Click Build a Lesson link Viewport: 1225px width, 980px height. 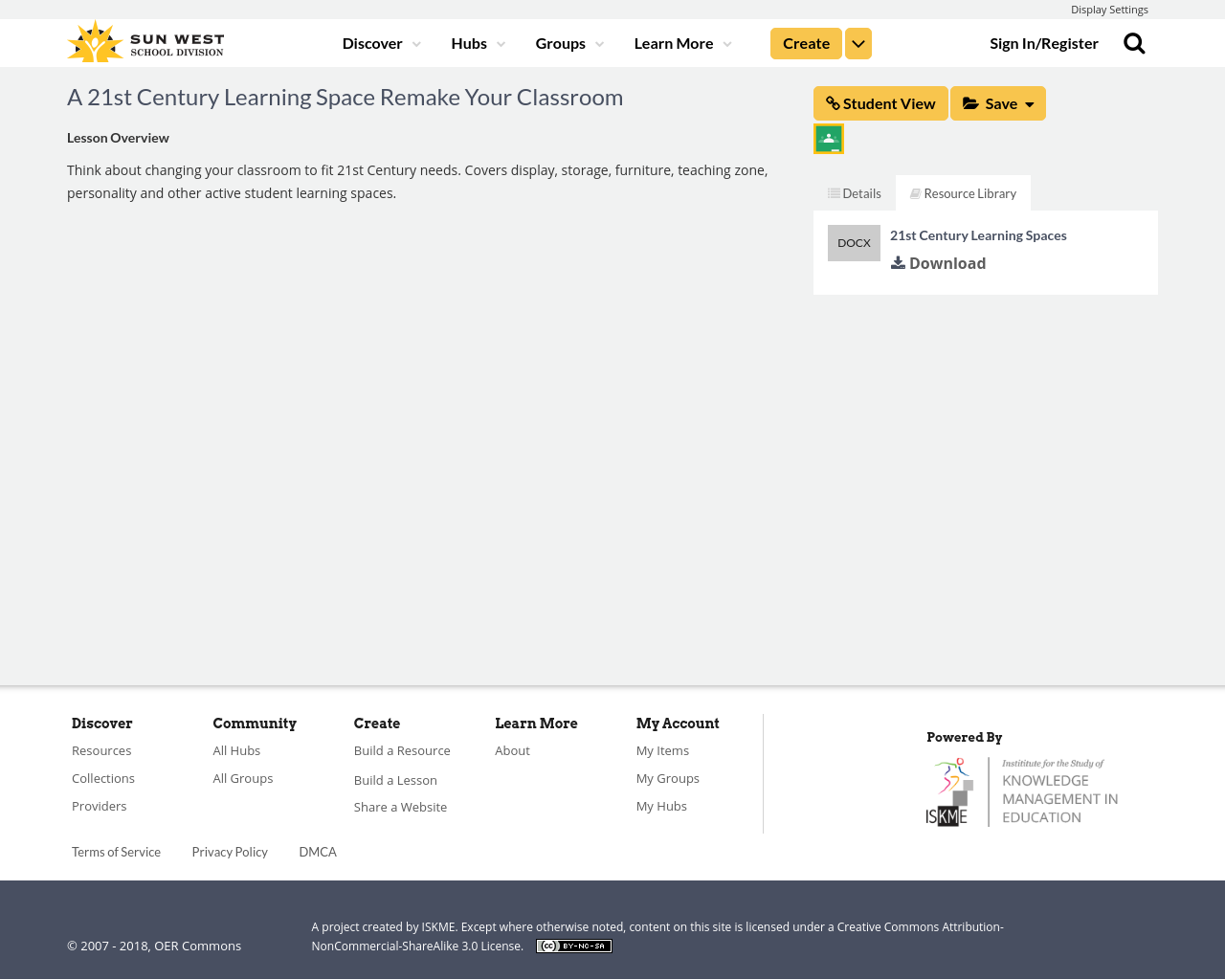point(395,781)
